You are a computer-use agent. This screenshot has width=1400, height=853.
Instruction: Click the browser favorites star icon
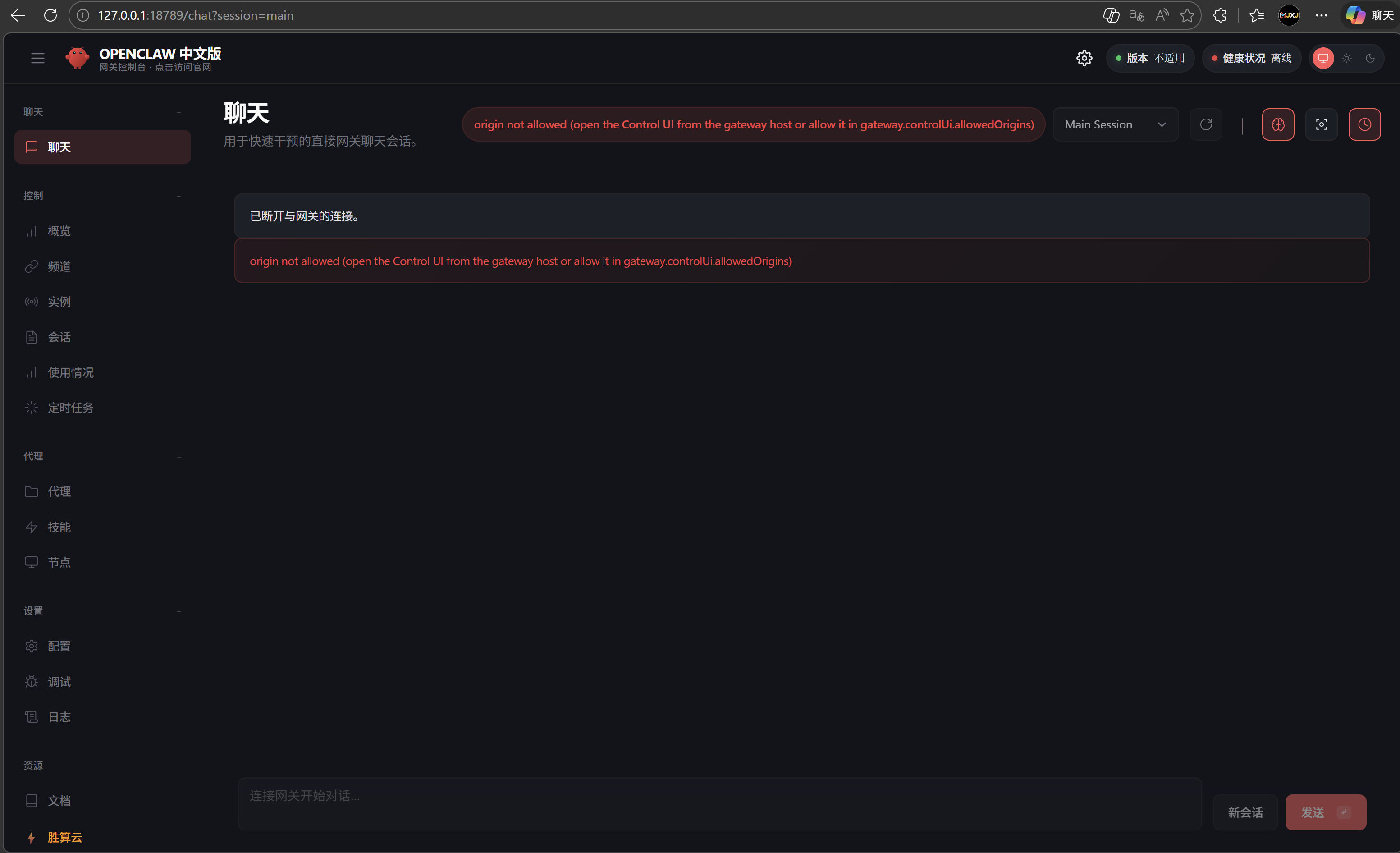(x=1187, y=15)
